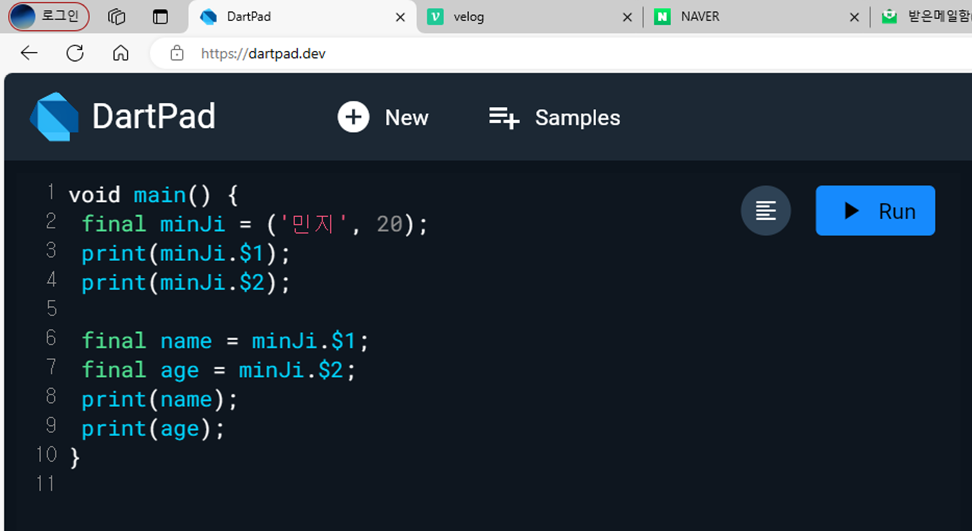Viewport: 972px width, 531px height.
Task: Click the DartPad logo icon
Action: point(55,116)
